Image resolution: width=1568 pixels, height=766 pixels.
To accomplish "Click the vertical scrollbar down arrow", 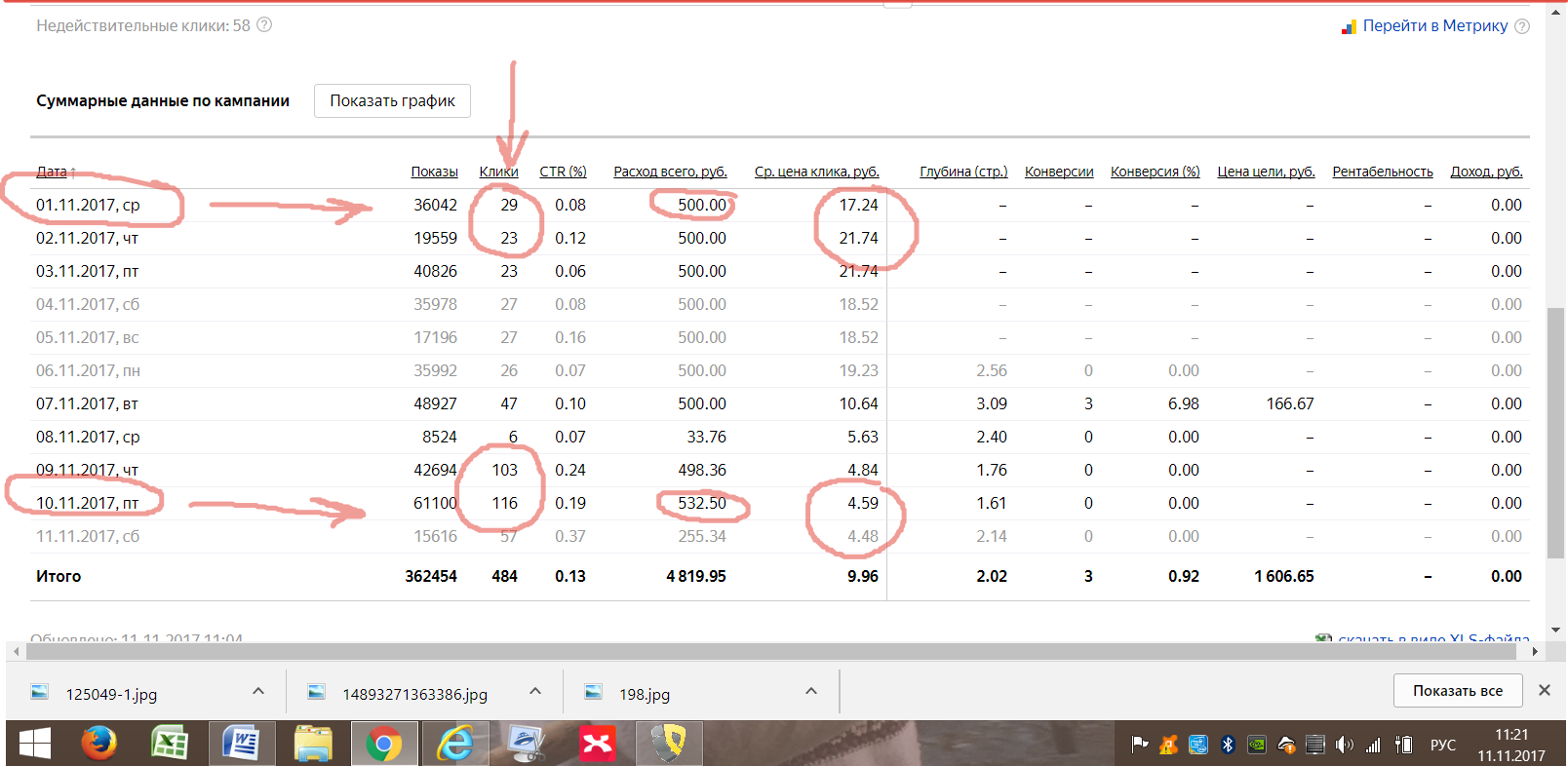I will pos(1556,630).
